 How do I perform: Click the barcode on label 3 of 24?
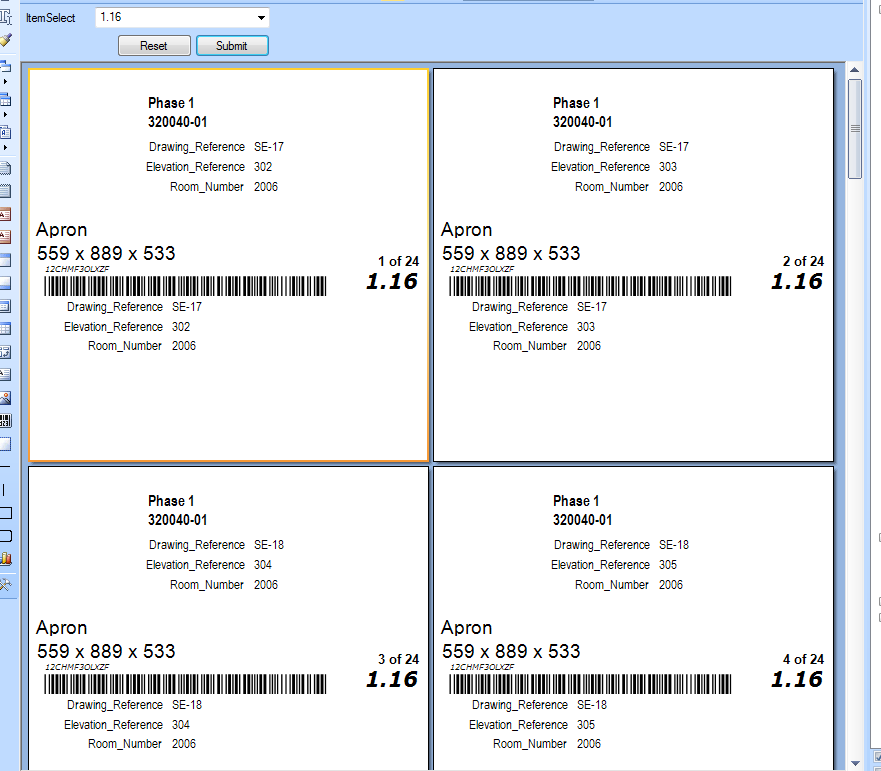[x=185, y=684]
